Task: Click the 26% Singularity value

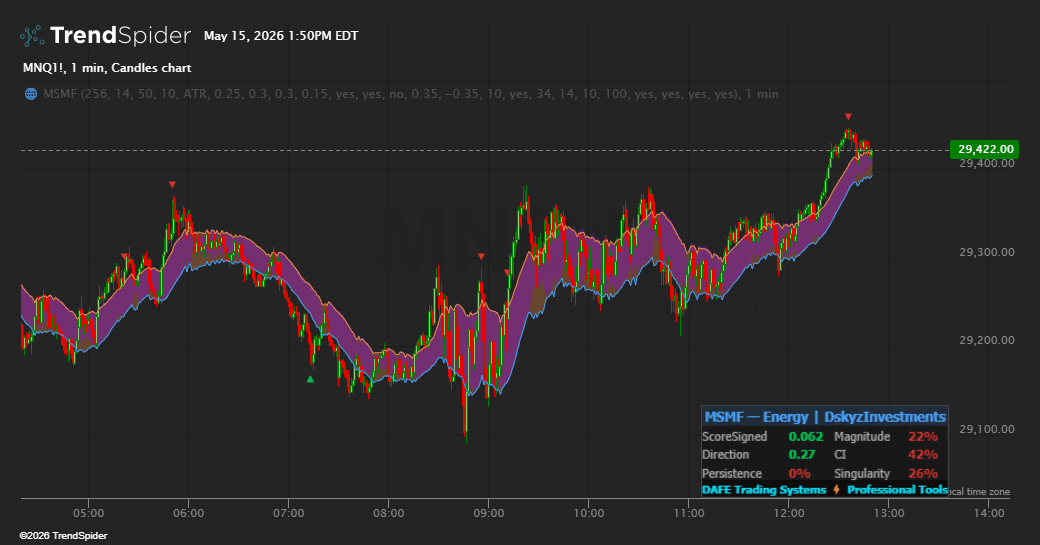Action: pos(923,473)
